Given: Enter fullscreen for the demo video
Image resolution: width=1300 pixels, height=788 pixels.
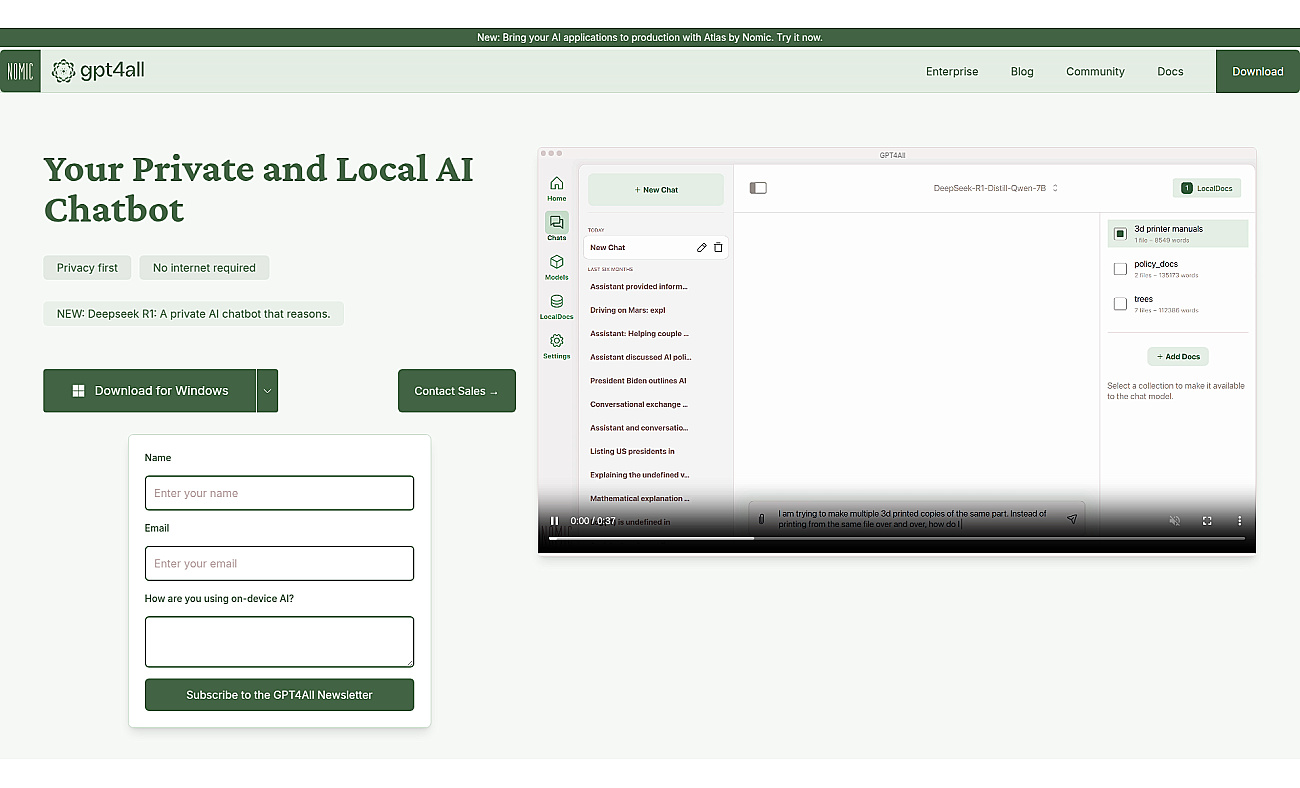Looking at the screenshot, I should click(1207, 521).
